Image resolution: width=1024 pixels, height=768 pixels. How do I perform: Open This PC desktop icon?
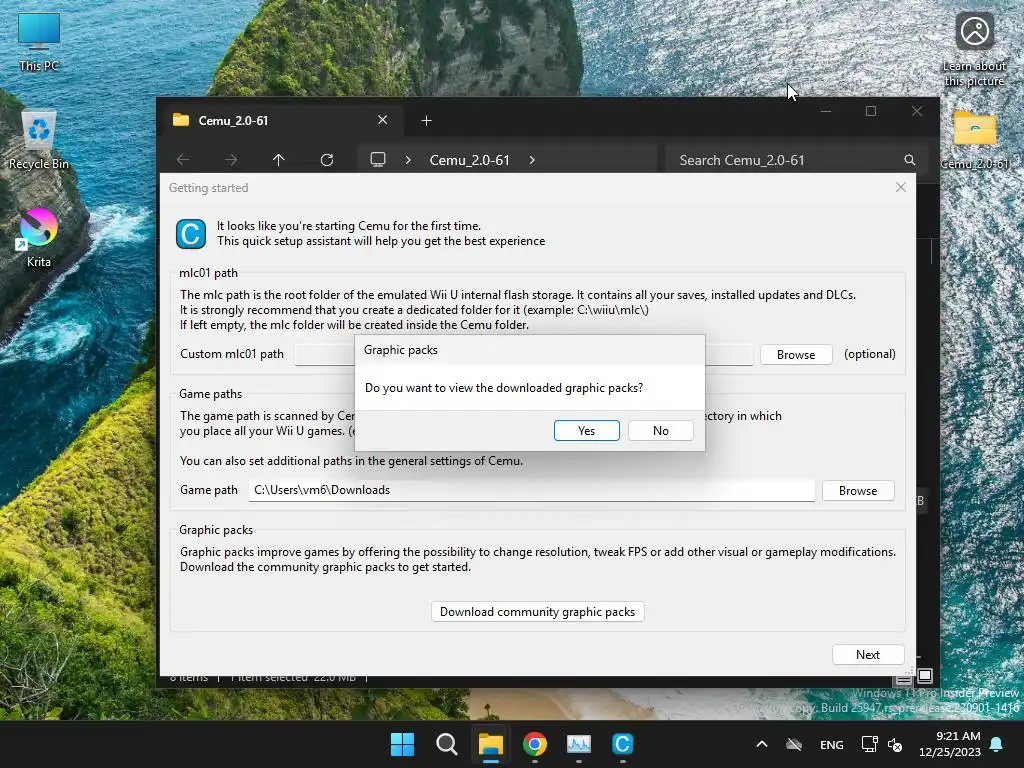pos(39,42)
